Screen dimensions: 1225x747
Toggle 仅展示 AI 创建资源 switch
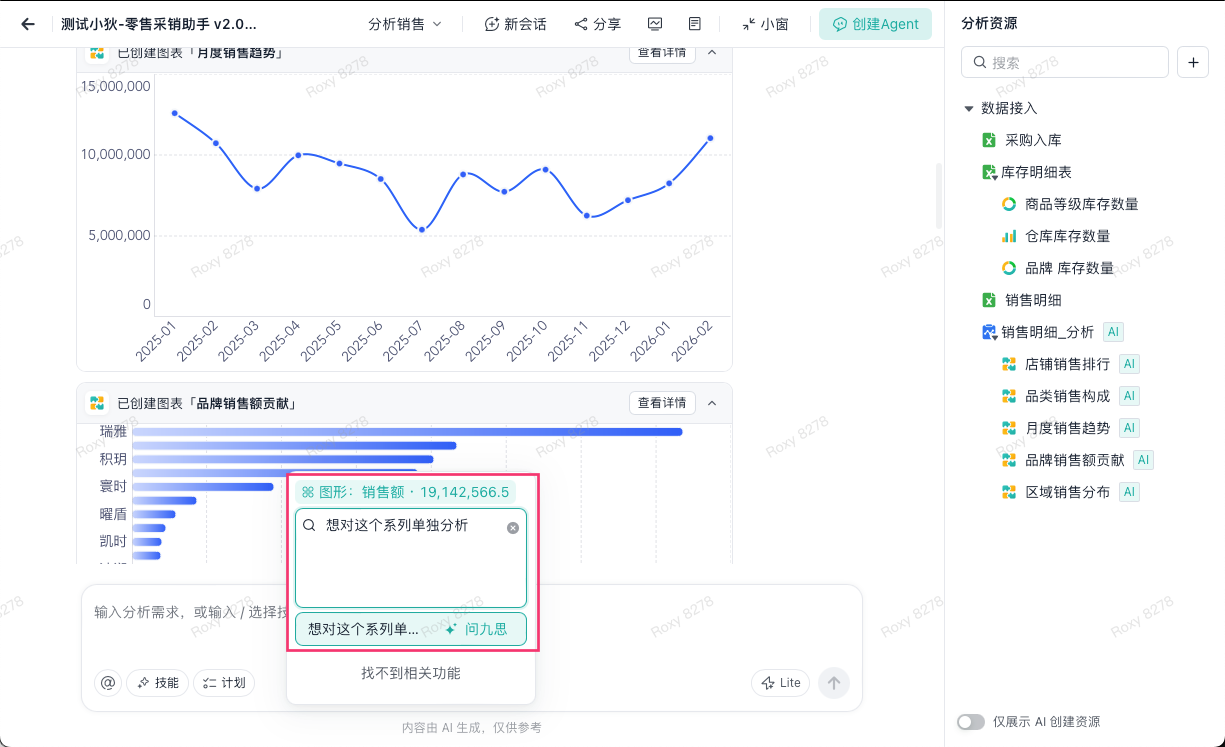970,722
